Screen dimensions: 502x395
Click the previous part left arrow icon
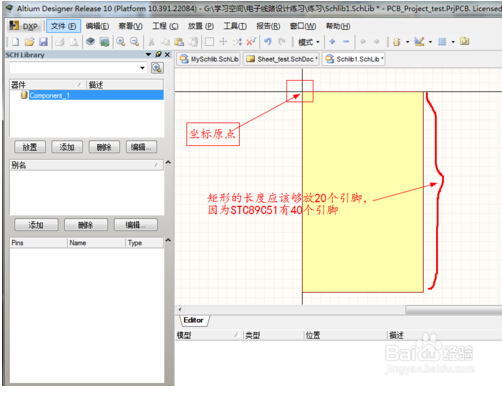point(363,42)
